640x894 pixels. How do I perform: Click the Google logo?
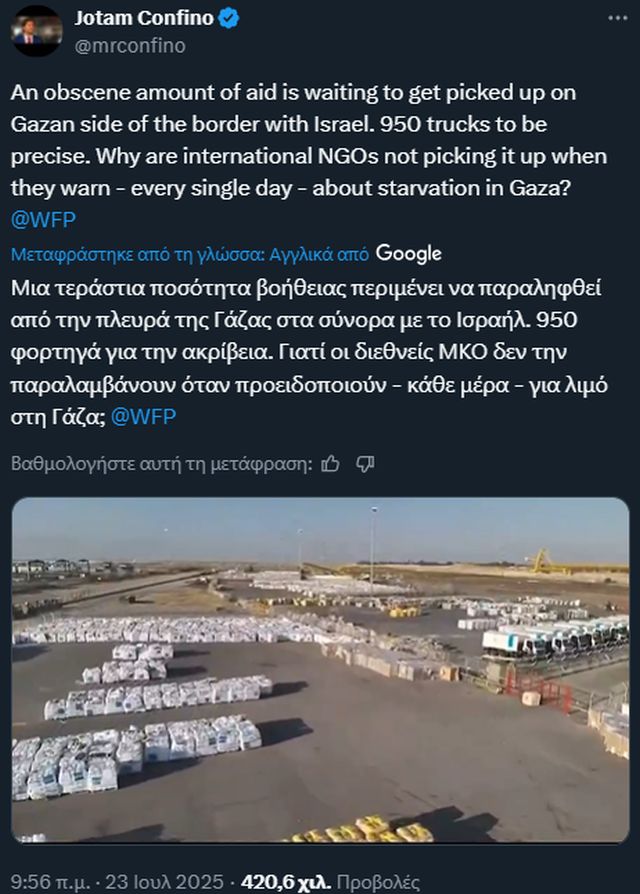(409, 254)
